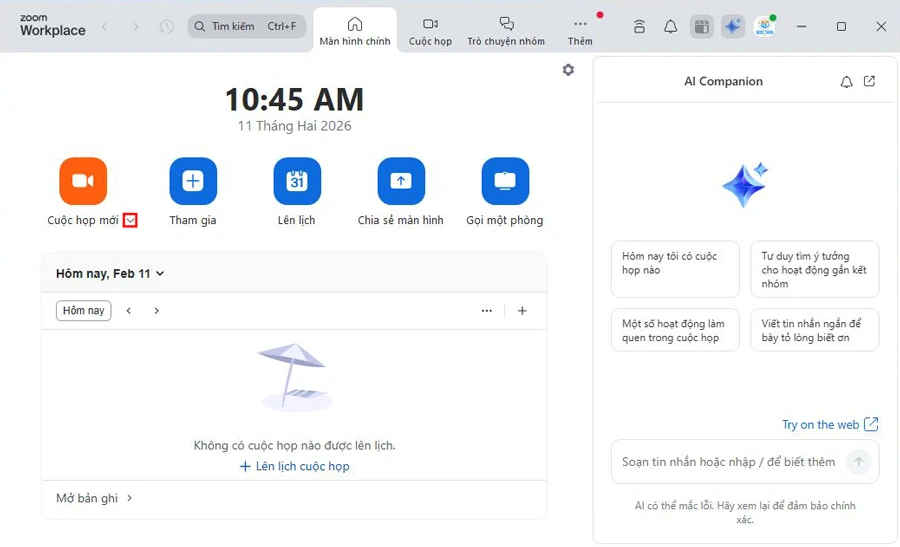Click the Tham gia plus icon

193,181
